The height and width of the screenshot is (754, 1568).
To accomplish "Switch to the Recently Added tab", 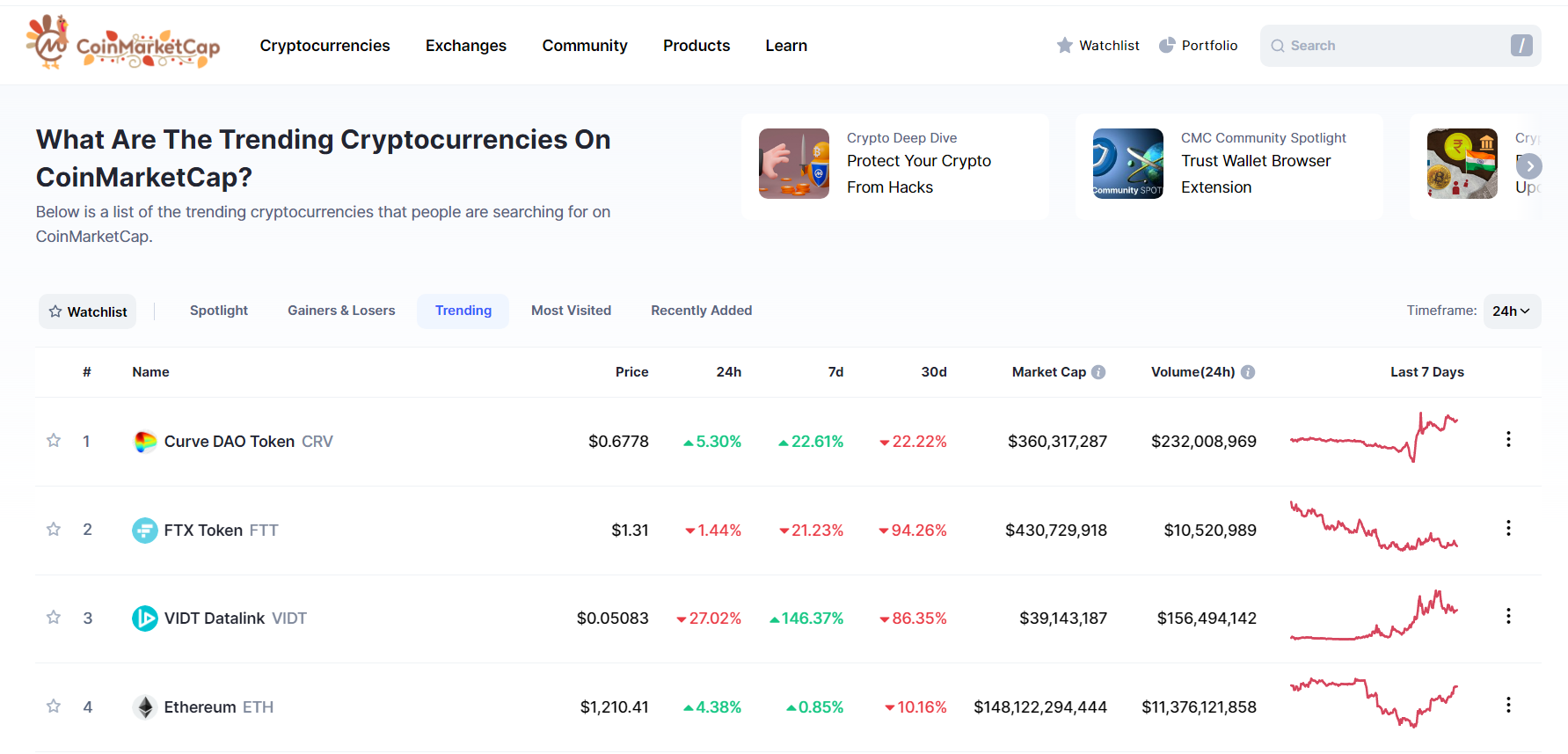I will pos(701,311).
